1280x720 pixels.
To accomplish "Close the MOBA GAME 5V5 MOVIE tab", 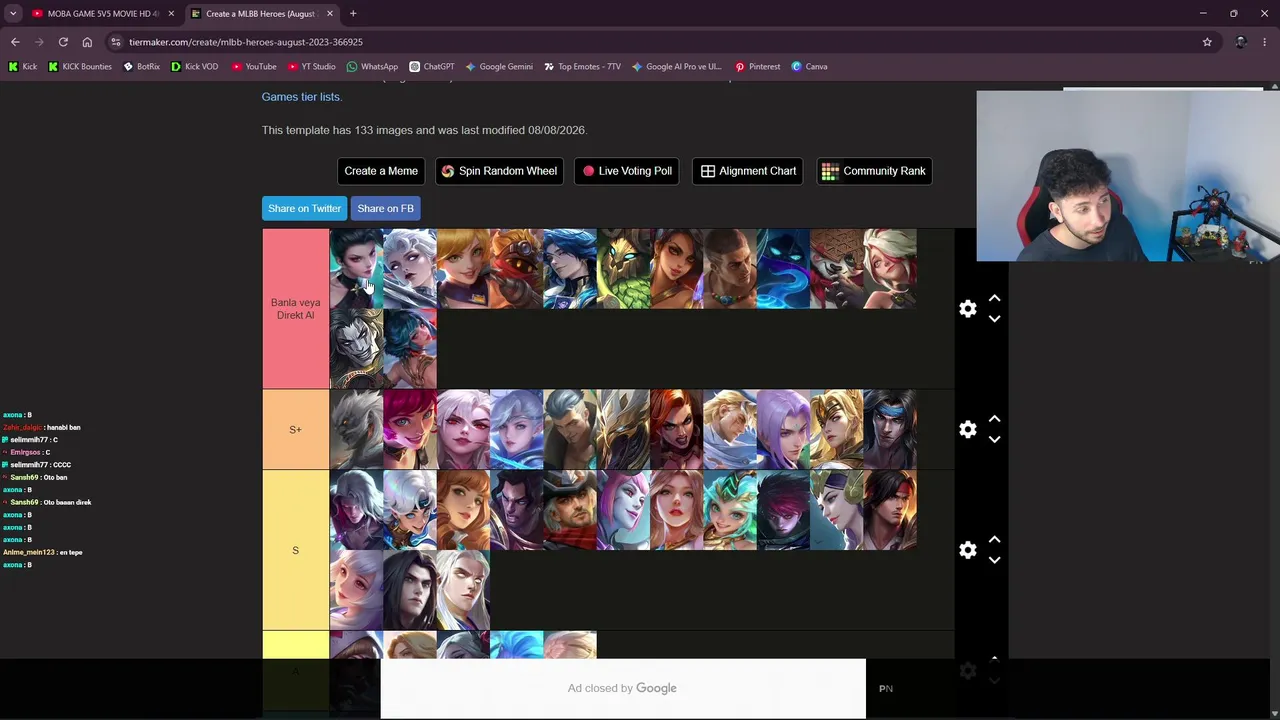I will click(x=171, y=14).
